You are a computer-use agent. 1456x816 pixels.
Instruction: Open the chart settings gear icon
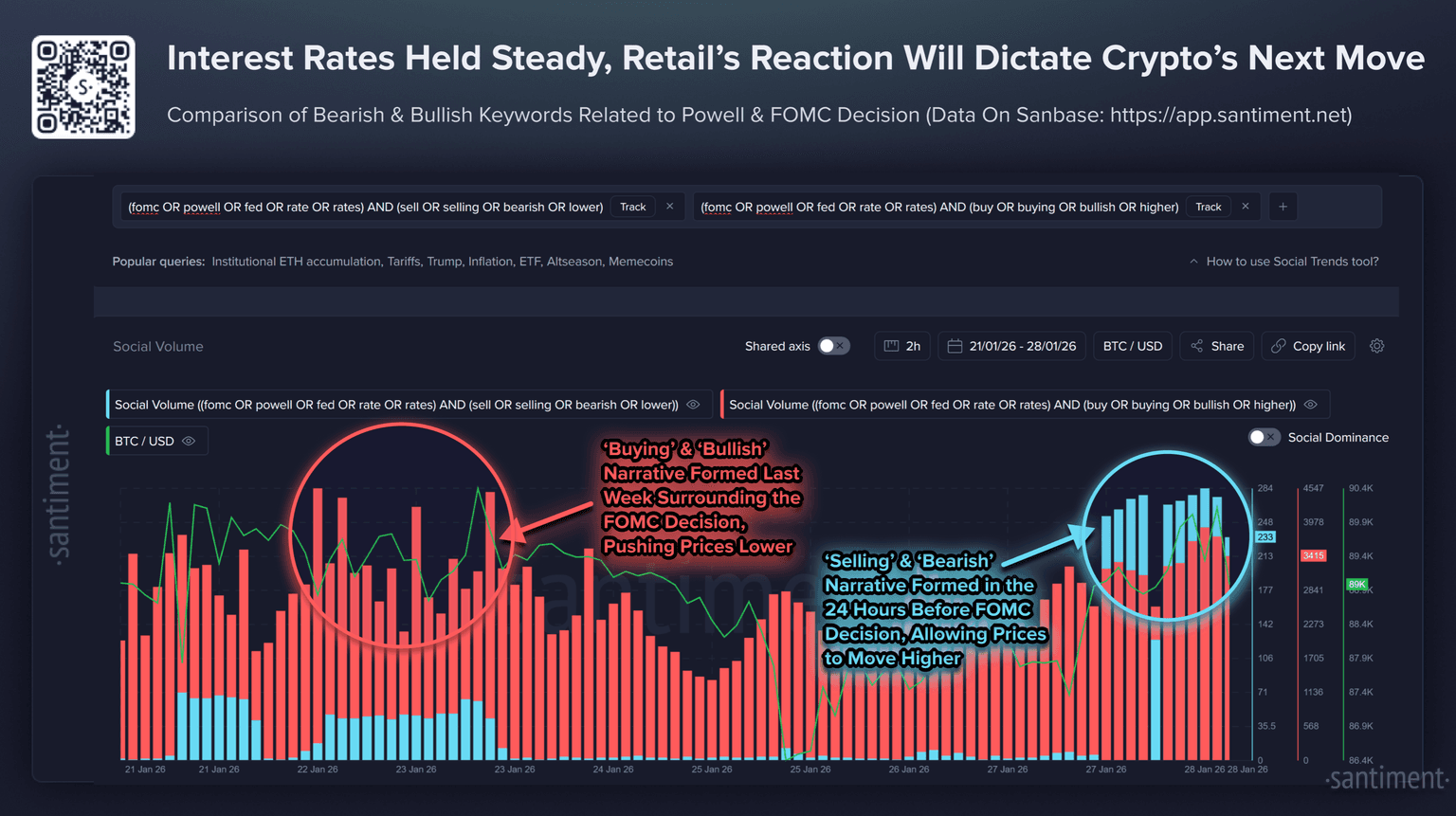[1376, 346]
